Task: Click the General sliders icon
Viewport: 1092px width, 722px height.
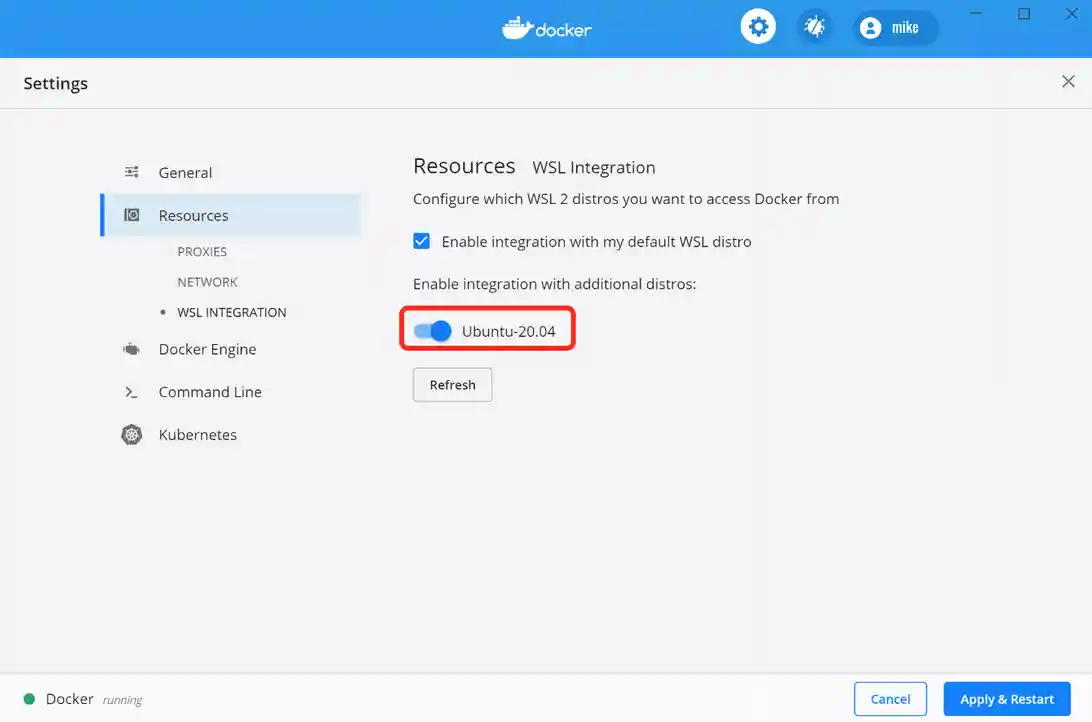Action: coord(132,172)
